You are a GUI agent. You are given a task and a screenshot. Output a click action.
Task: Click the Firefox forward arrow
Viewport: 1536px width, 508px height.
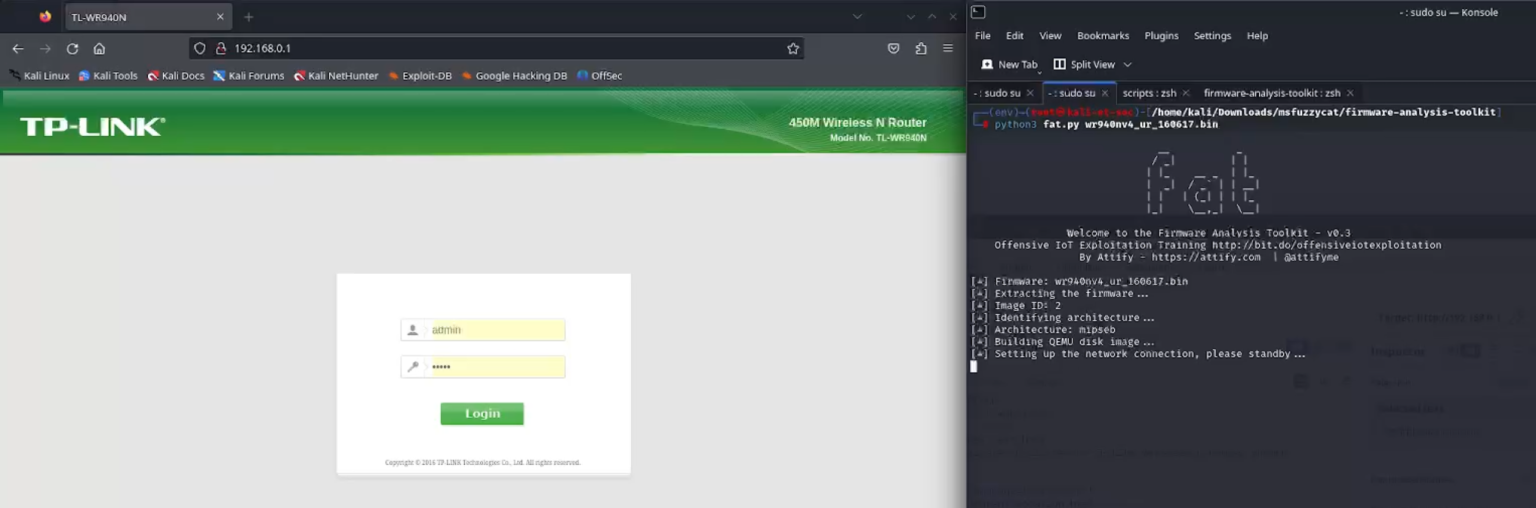[45, 48]
